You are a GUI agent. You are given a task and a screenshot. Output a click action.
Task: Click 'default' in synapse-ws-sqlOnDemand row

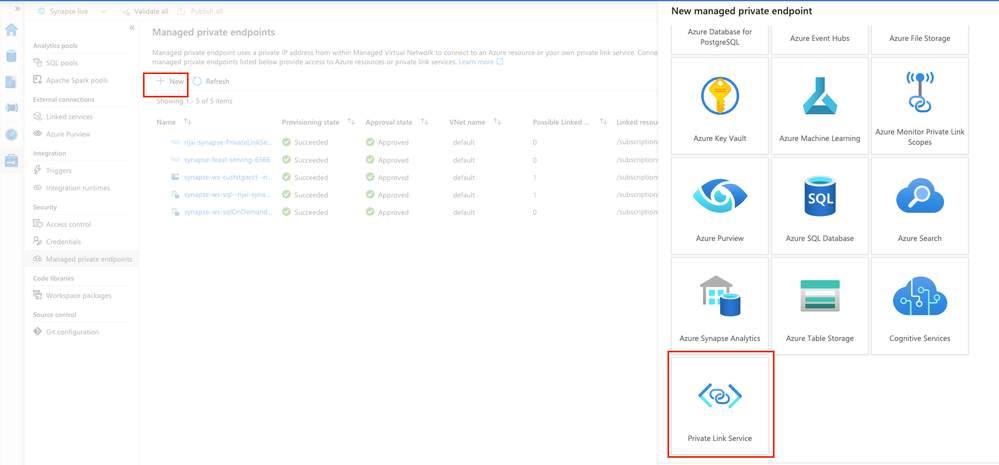[x=464, y=212]
